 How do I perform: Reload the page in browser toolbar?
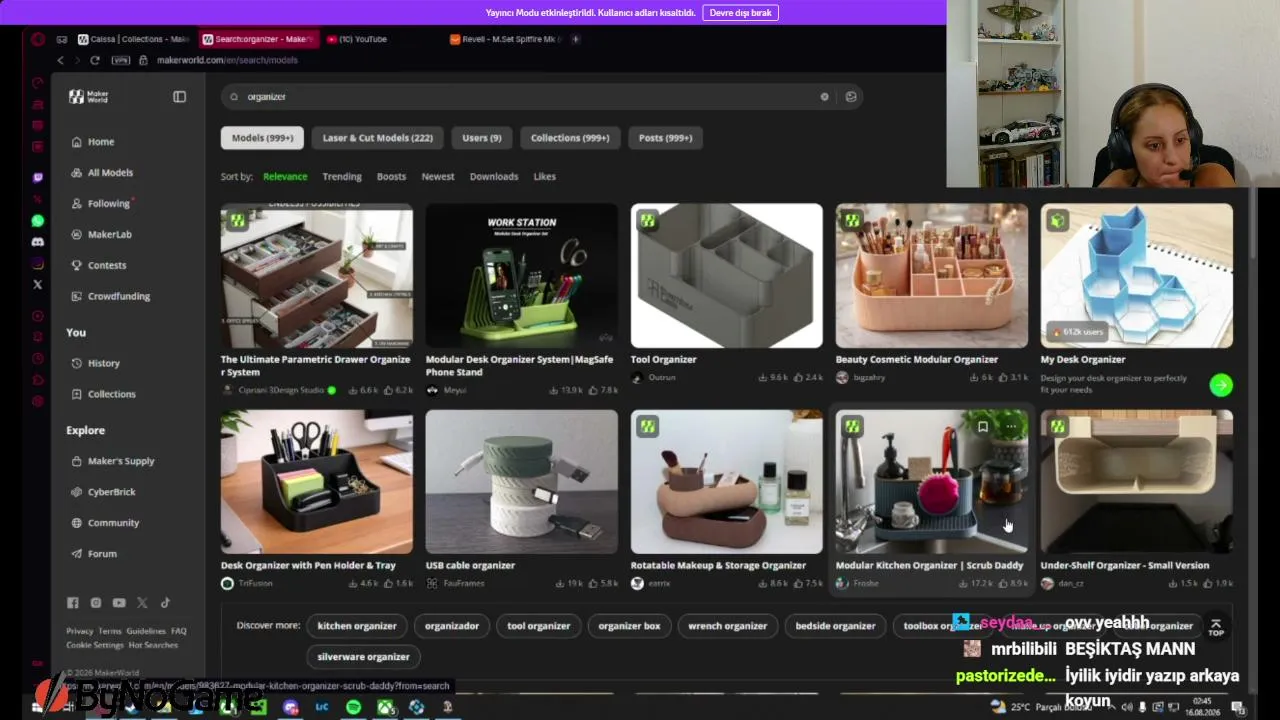pos(95,60)
